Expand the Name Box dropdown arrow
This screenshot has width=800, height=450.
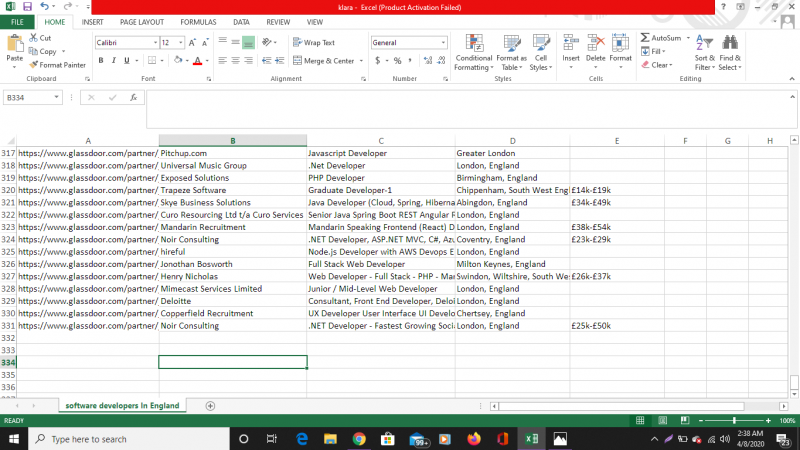(56, 97)
